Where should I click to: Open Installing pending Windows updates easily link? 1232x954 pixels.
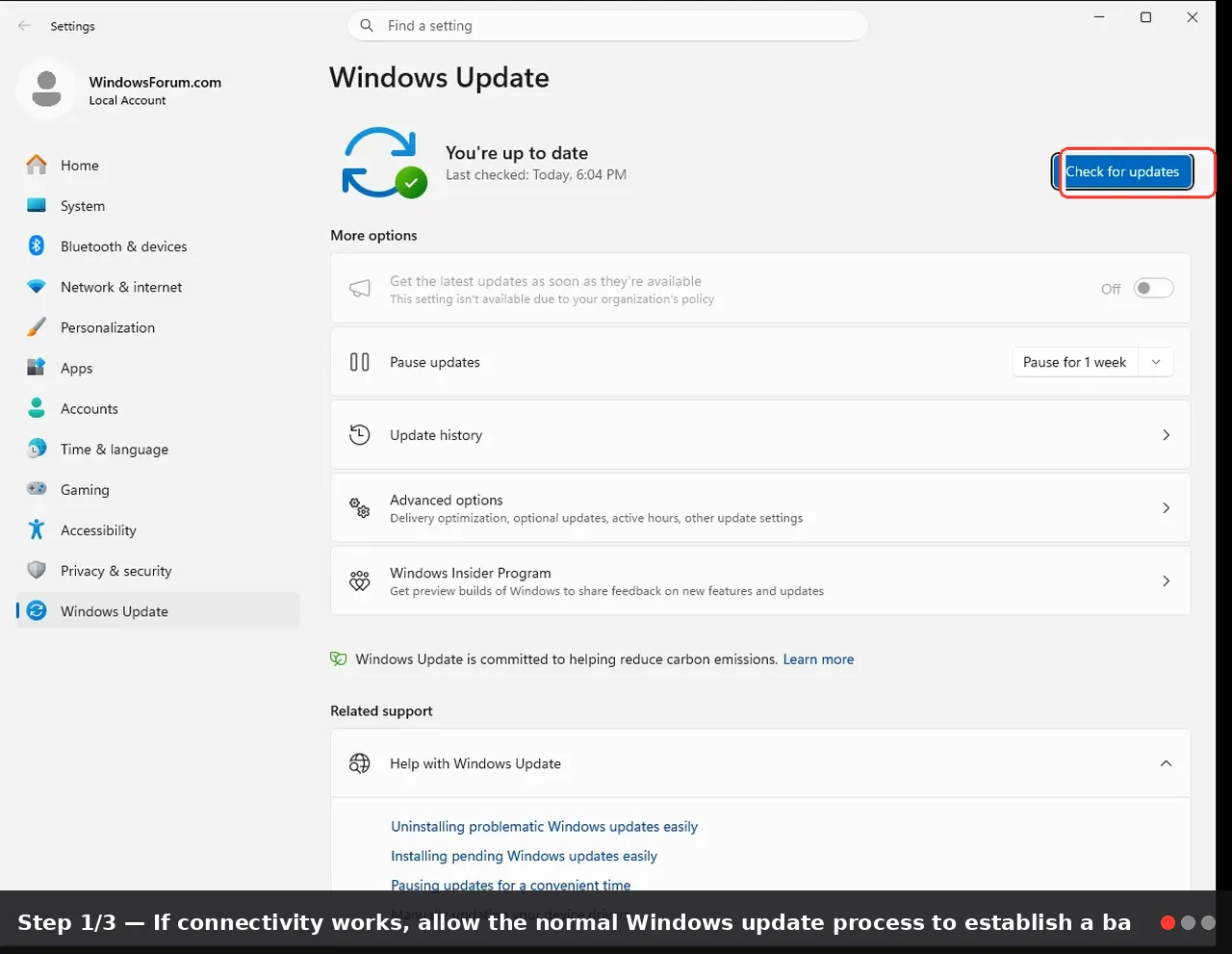tap(524, 856)
